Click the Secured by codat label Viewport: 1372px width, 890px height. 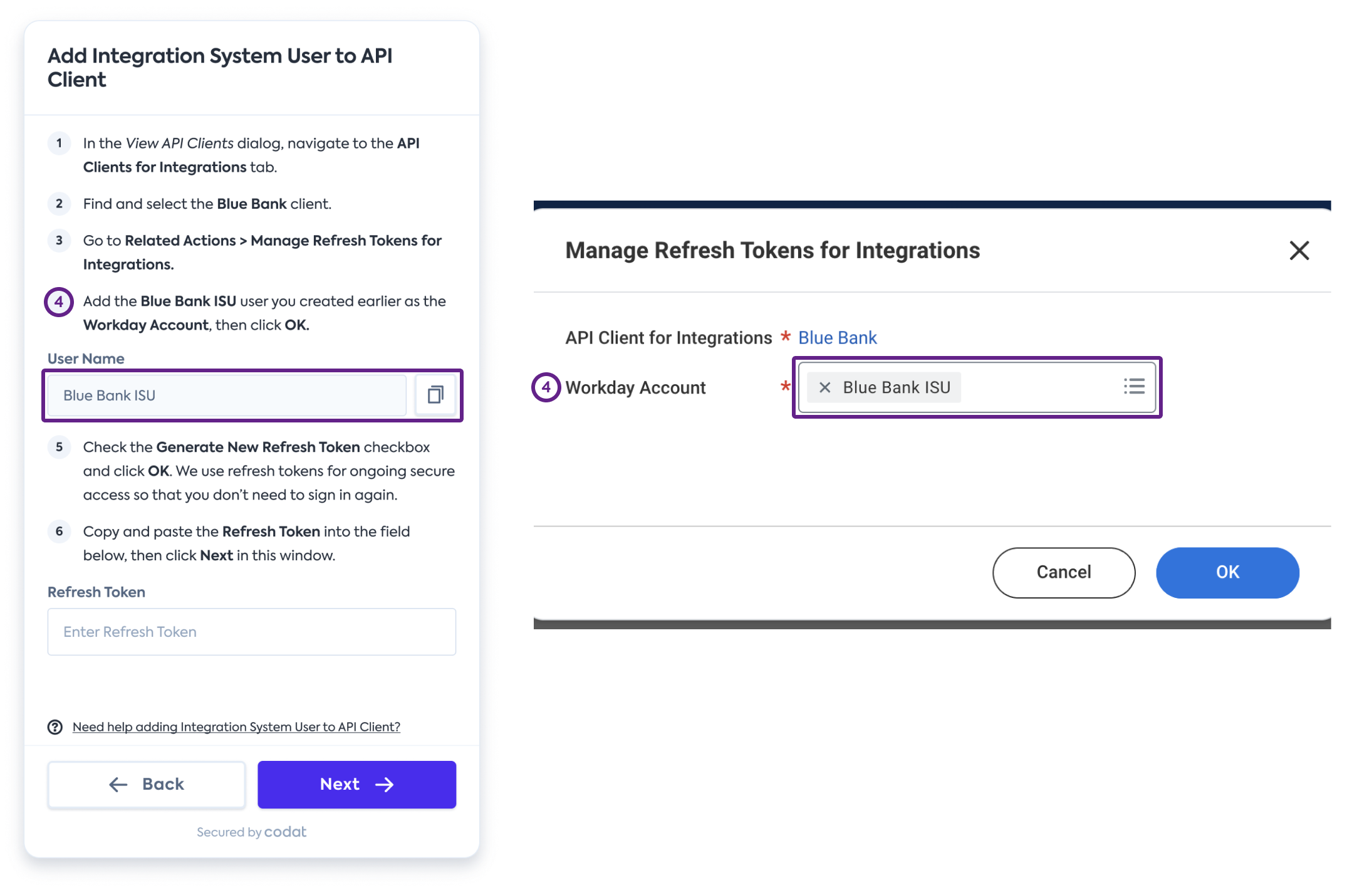(x=251, y=832)
